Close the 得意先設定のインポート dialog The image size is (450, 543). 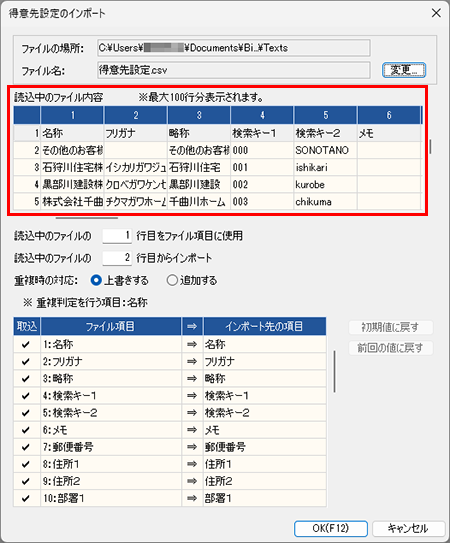pyautogui.click(x=436, y=13)
